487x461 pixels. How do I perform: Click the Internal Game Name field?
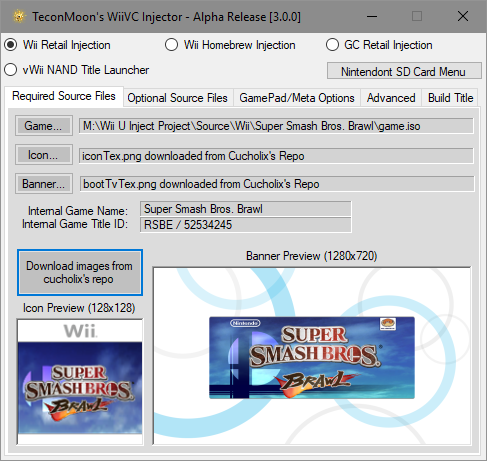click(x=246, y=209)
